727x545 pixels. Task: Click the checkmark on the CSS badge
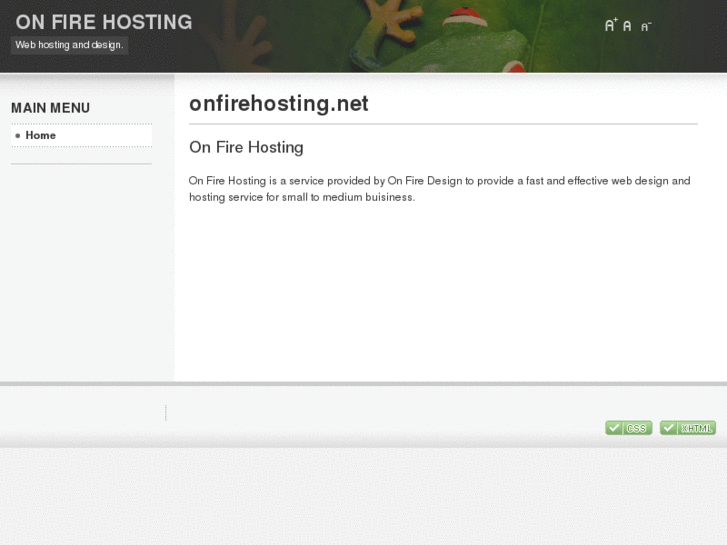614,428
